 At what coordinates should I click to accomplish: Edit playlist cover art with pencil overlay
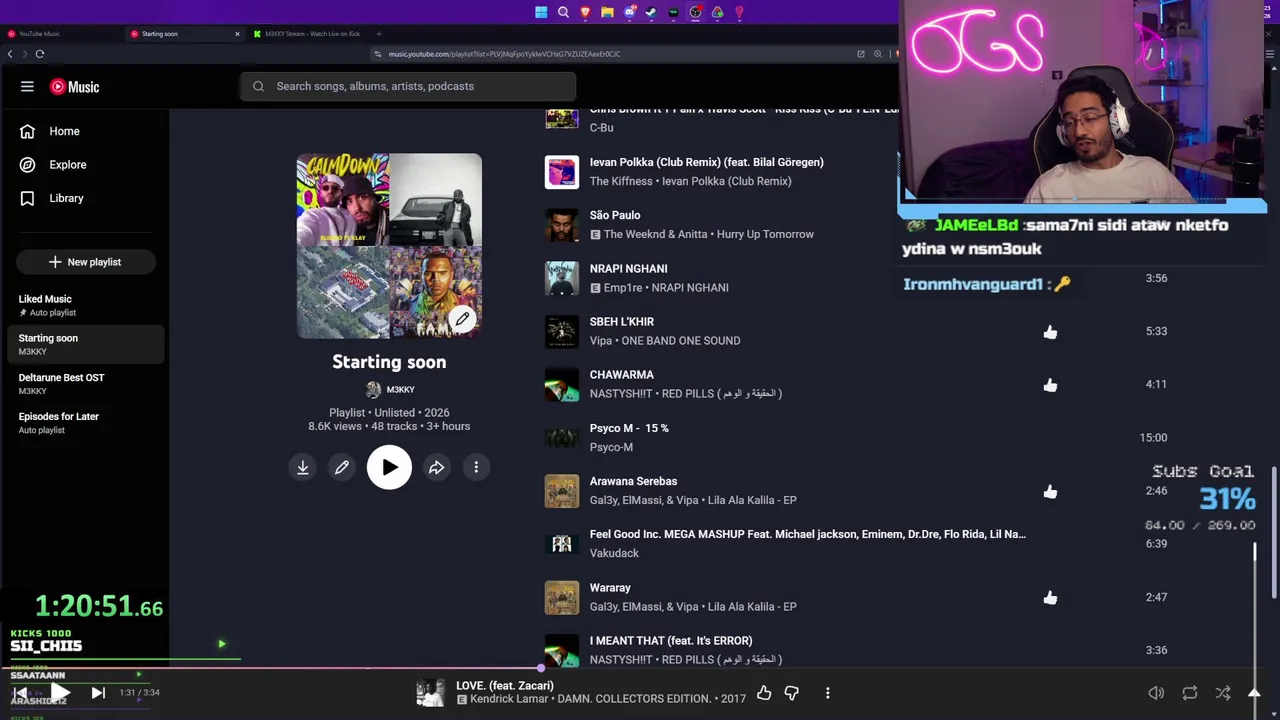(462, 319)
